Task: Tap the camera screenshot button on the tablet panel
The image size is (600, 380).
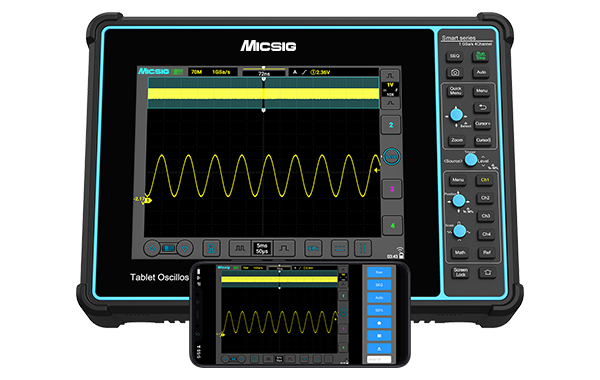Action: click(x=455, y=73)
